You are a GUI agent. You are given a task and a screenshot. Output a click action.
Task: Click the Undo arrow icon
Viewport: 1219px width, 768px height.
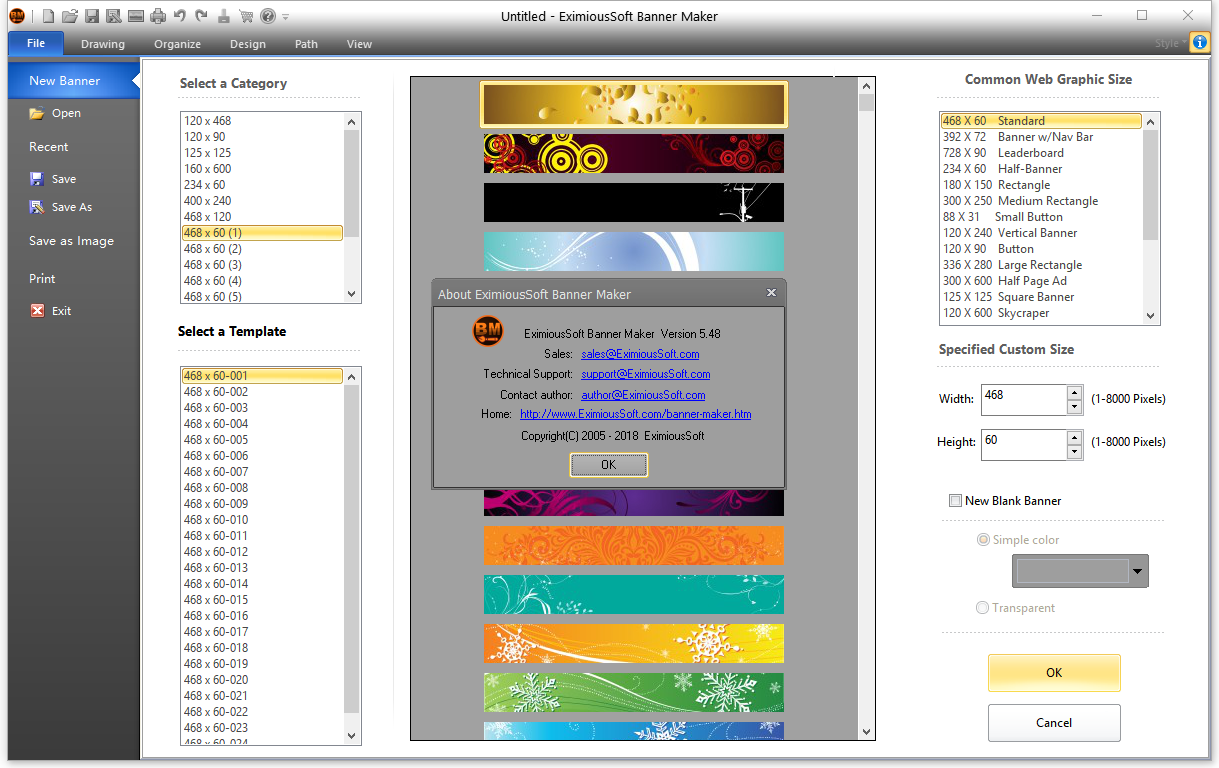179,16
